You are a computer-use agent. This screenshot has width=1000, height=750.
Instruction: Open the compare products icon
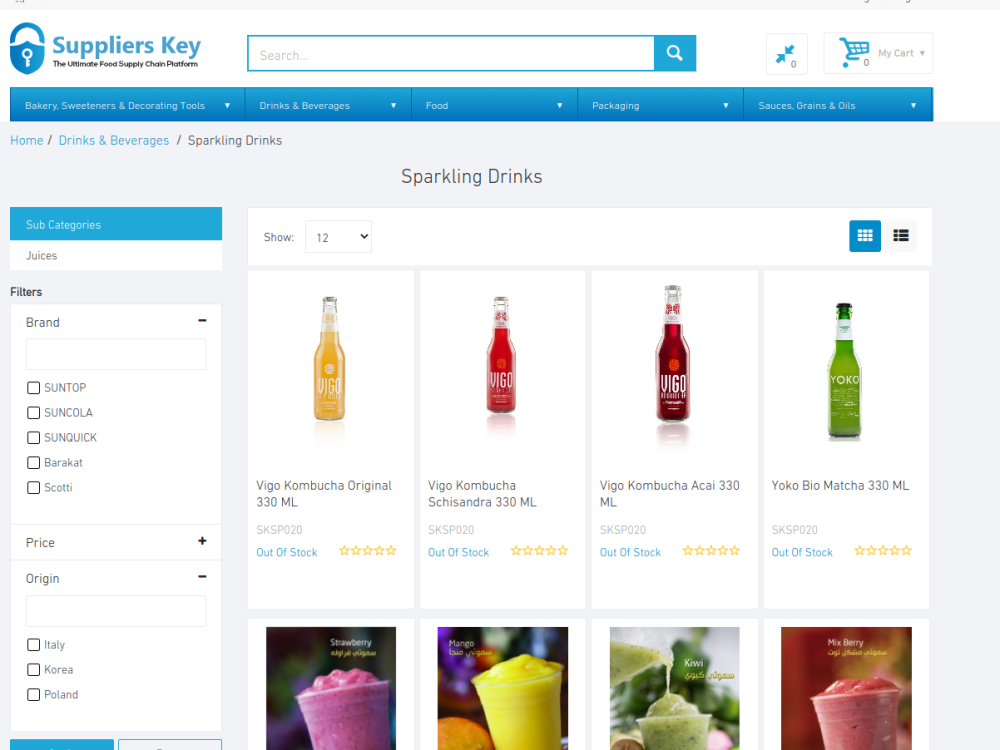point(786,54)
